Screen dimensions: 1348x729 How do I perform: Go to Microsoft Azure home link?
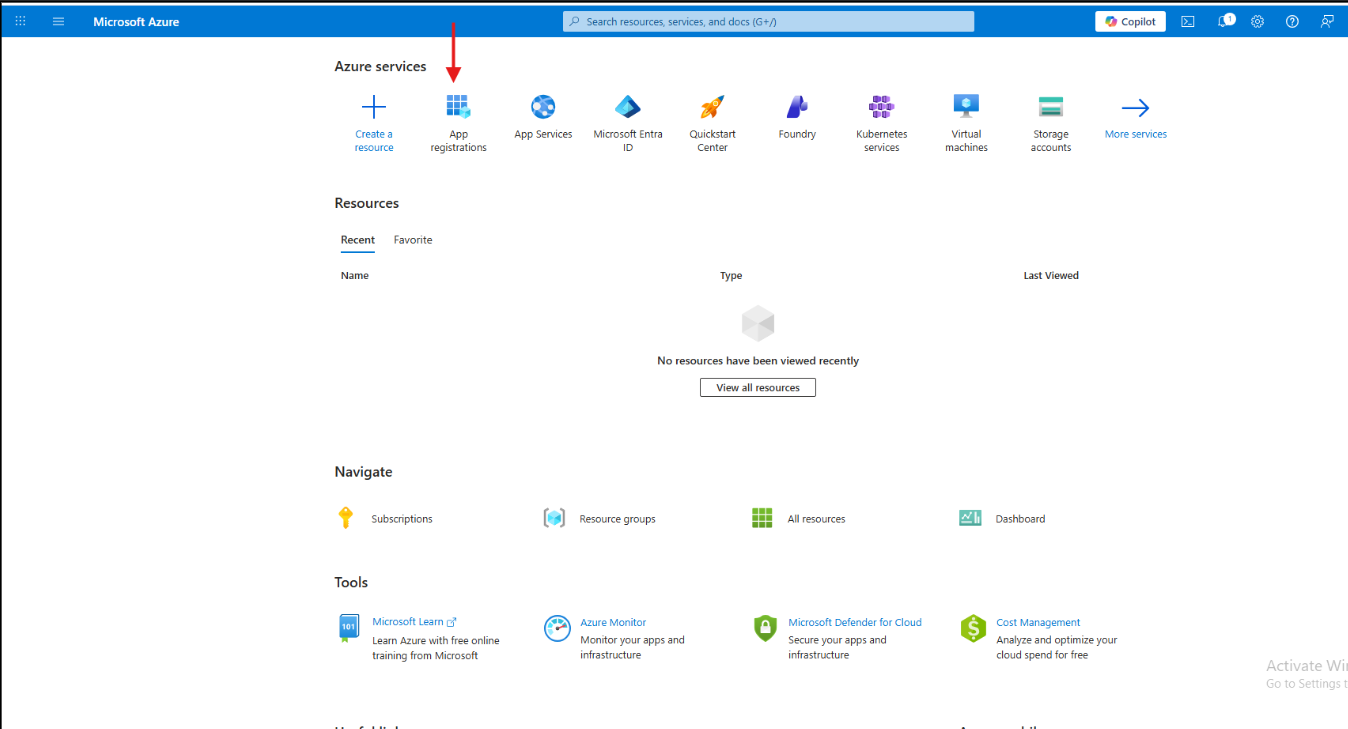point(136,21)
